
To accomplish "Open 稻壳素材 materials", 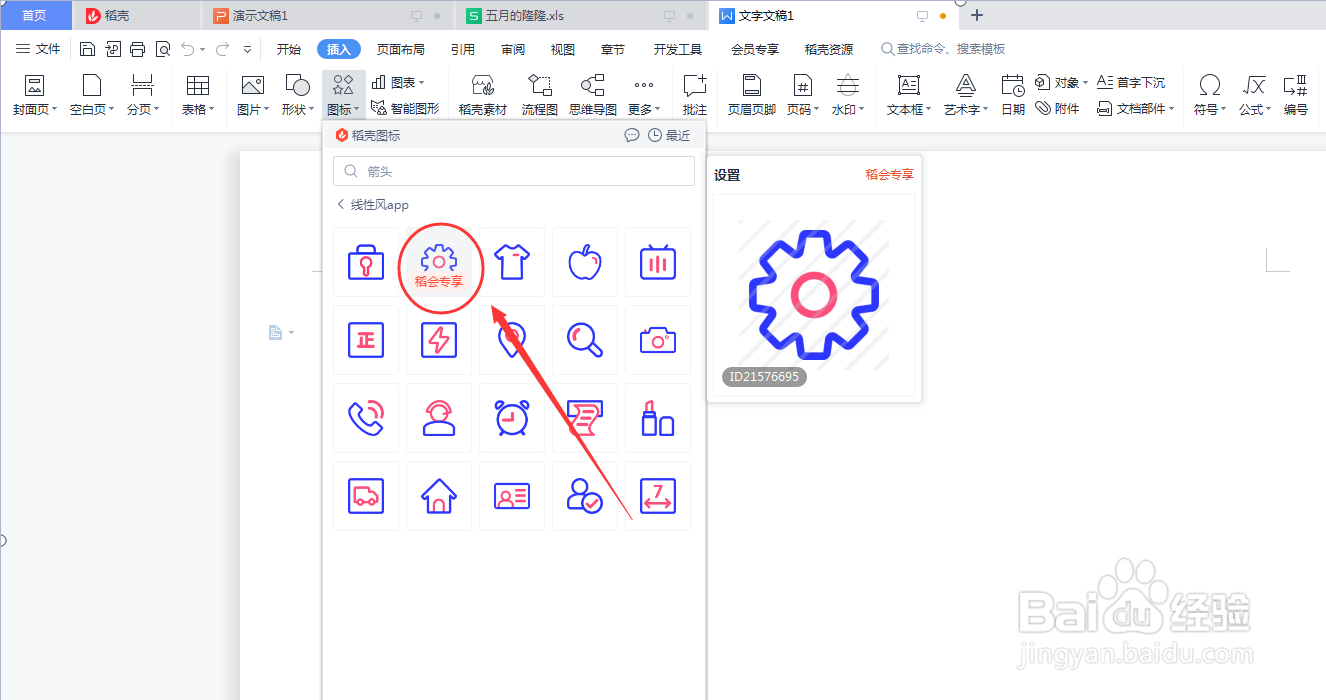I will [483, 96].
